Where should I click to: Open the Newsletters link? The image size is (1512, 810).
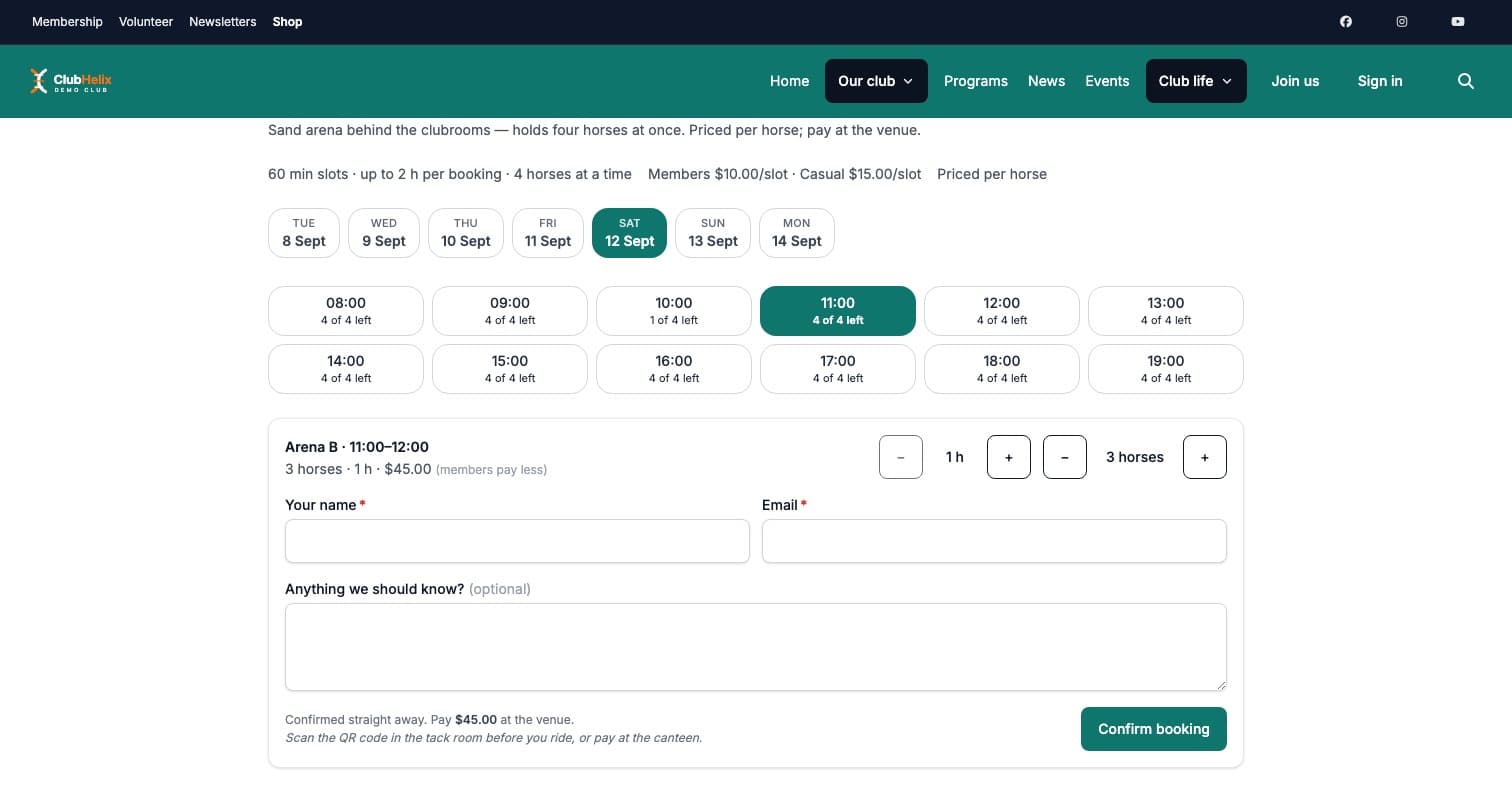point(223,22)
